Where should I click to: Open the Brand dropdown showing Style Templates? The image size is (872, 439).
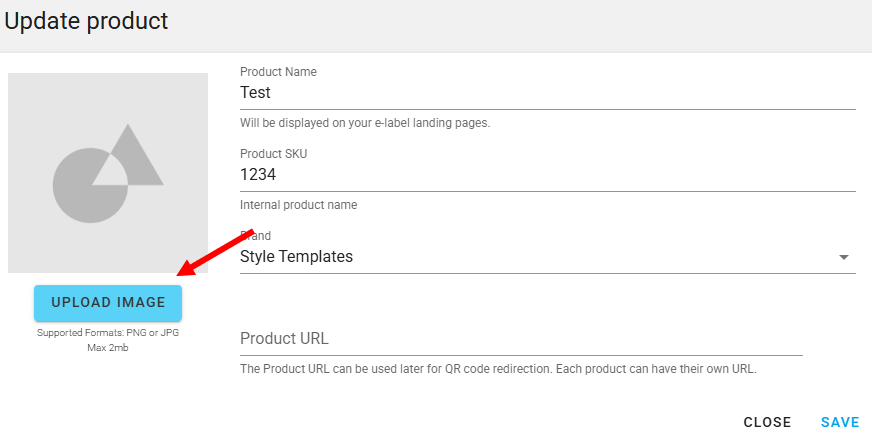[x=548, y=257]
